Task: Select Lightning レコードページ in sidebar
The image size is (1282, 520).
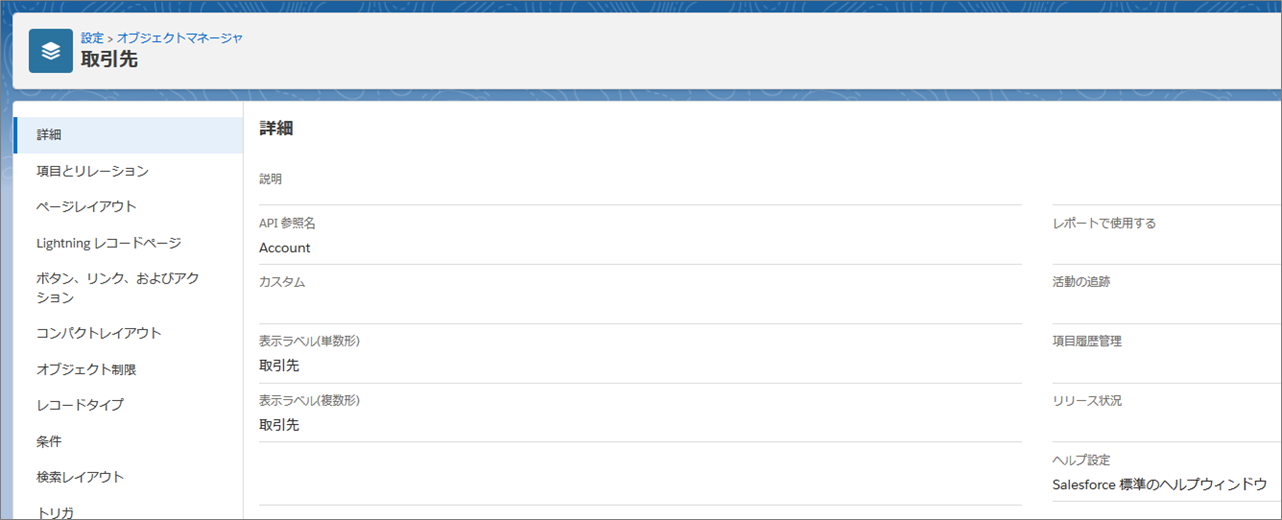Action: click(108, 243)
